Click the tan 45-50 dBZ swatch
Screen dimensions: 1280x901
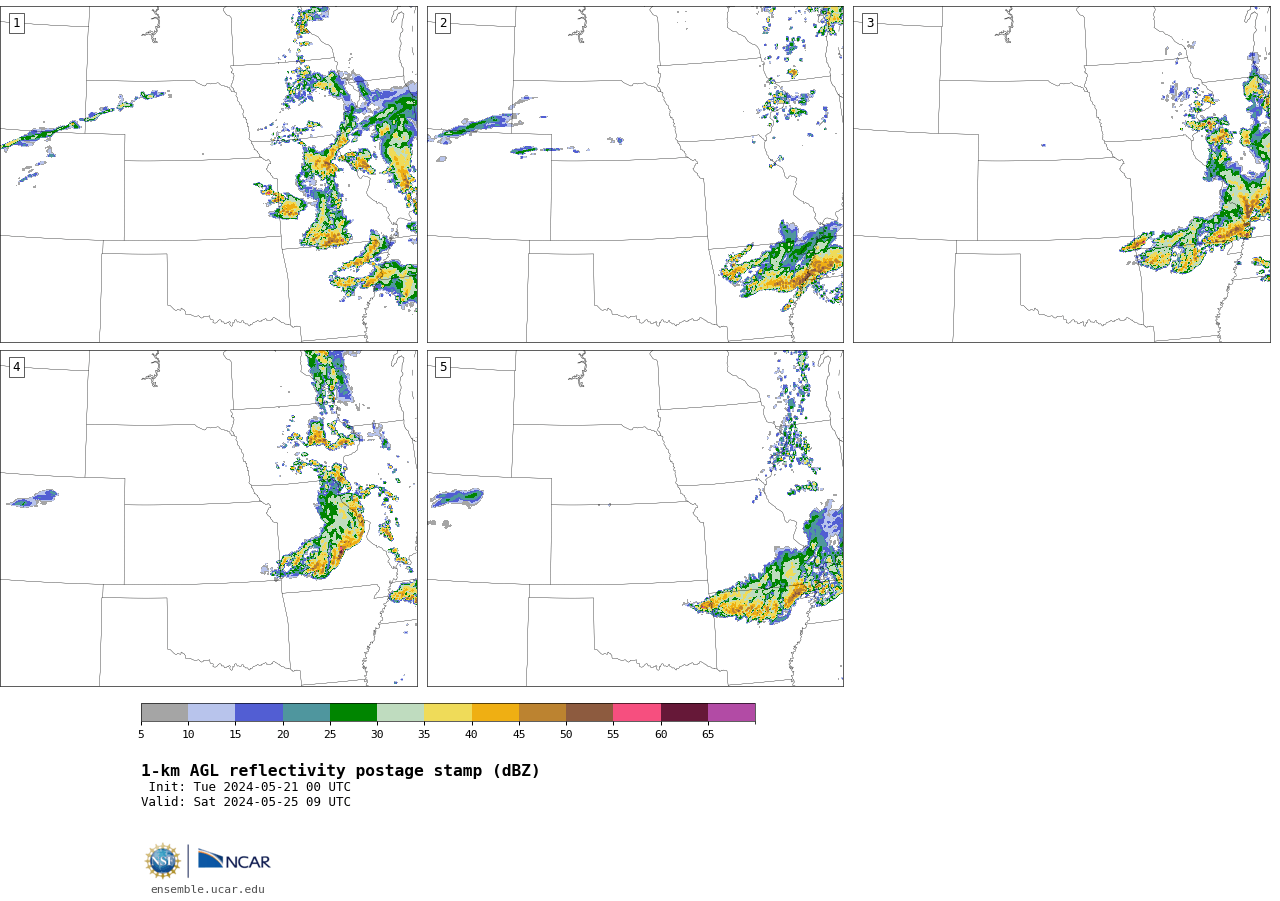(542, 712)
